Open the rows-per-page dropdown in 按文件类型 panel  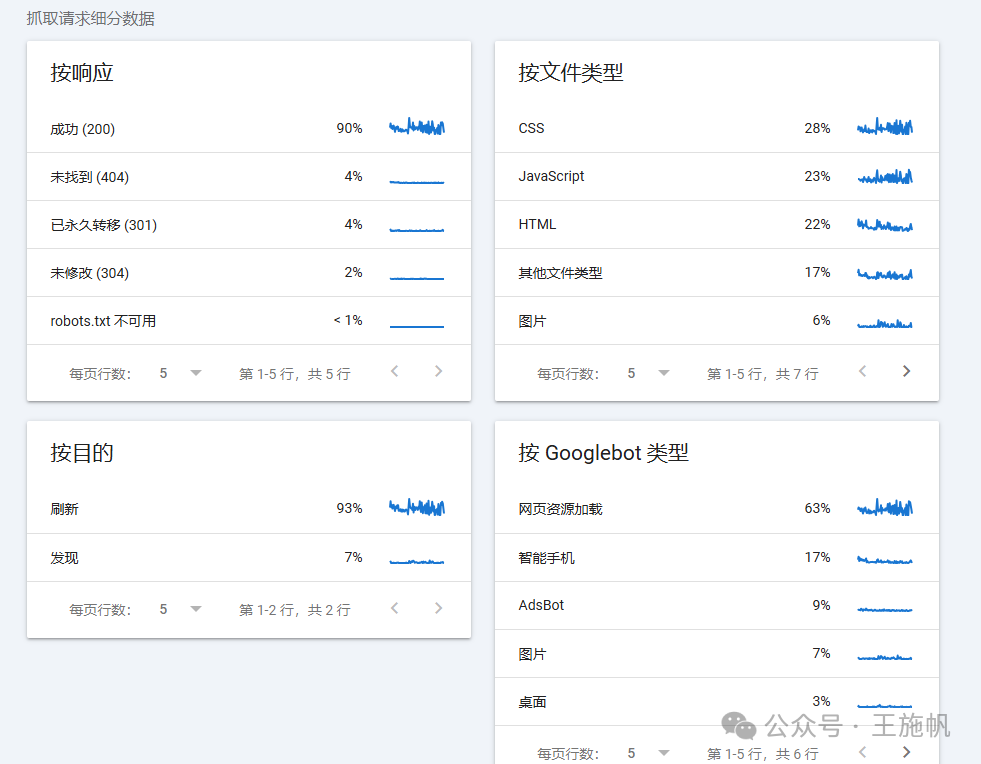[663, 371]
